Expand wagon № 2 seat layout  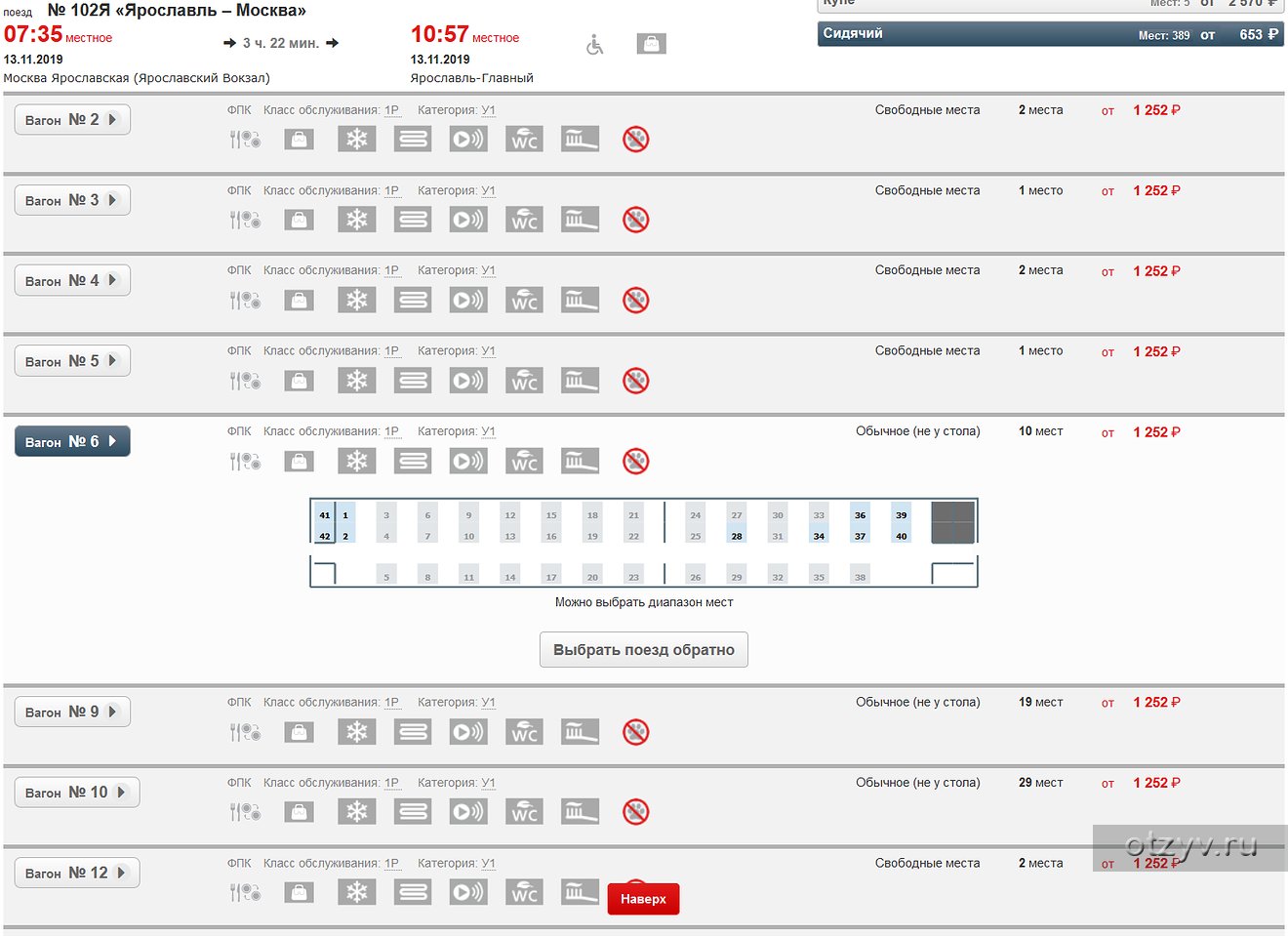point(72,120)
